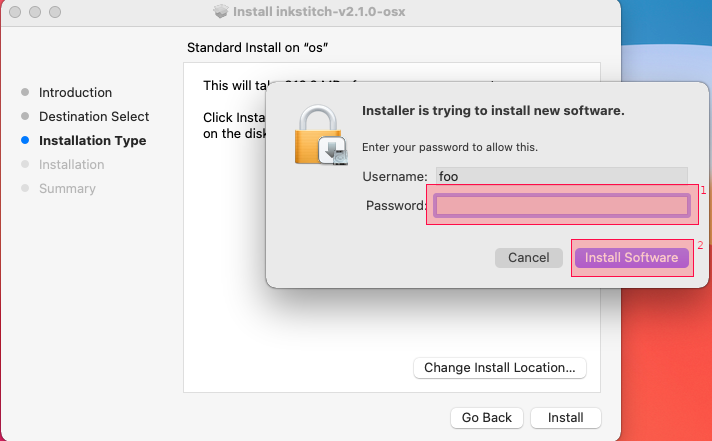Screen dimensions: 712x441
Task: Click the package icon in title bar
Action: coord(221,11)
